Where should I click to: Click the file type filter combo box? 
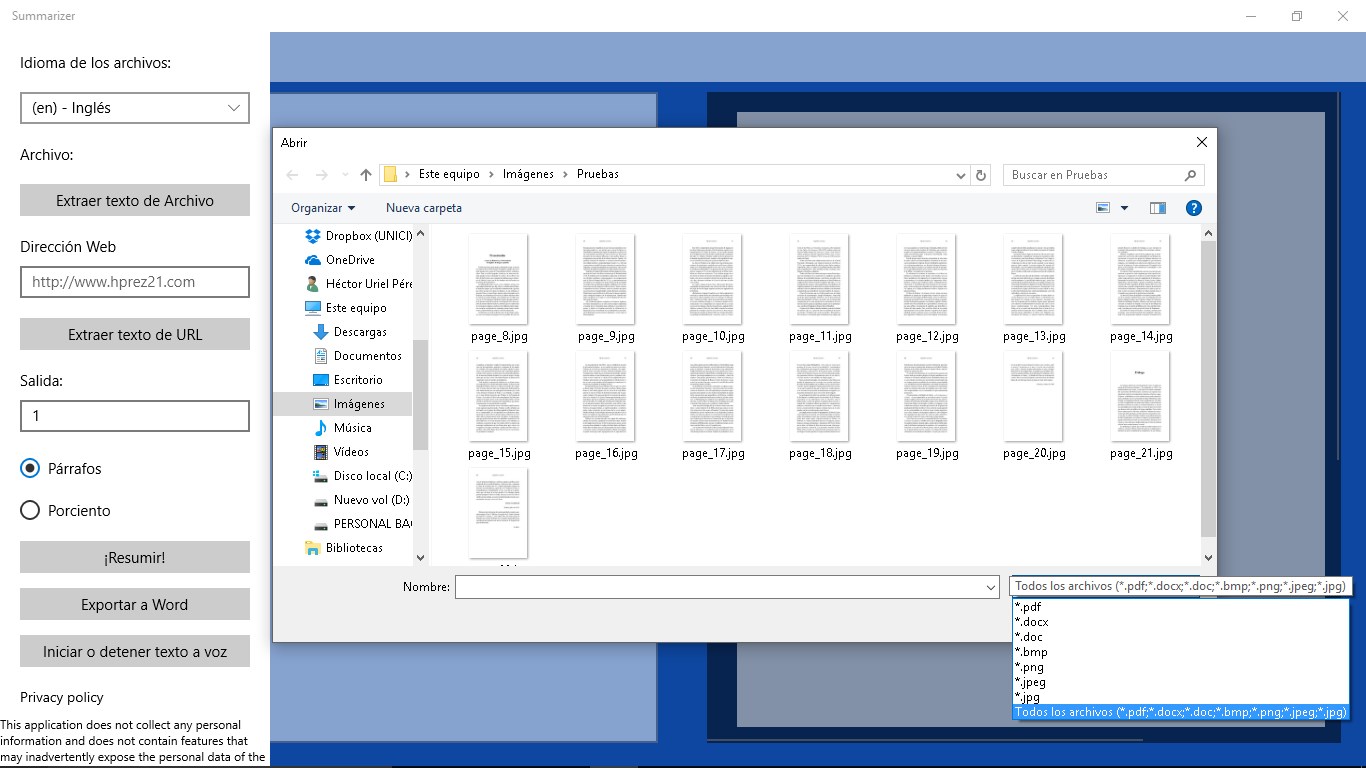coord(1181,587)
